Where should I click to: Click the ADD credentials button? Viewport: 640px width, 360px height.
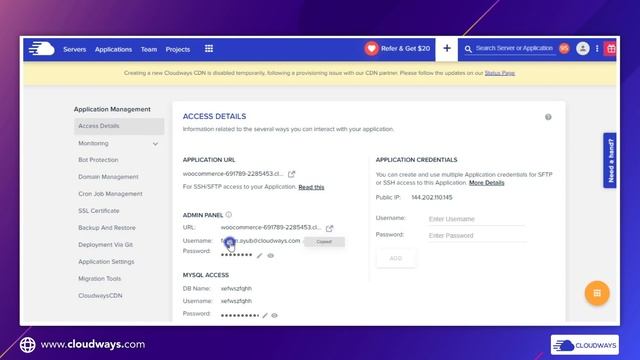coord(396,258)
